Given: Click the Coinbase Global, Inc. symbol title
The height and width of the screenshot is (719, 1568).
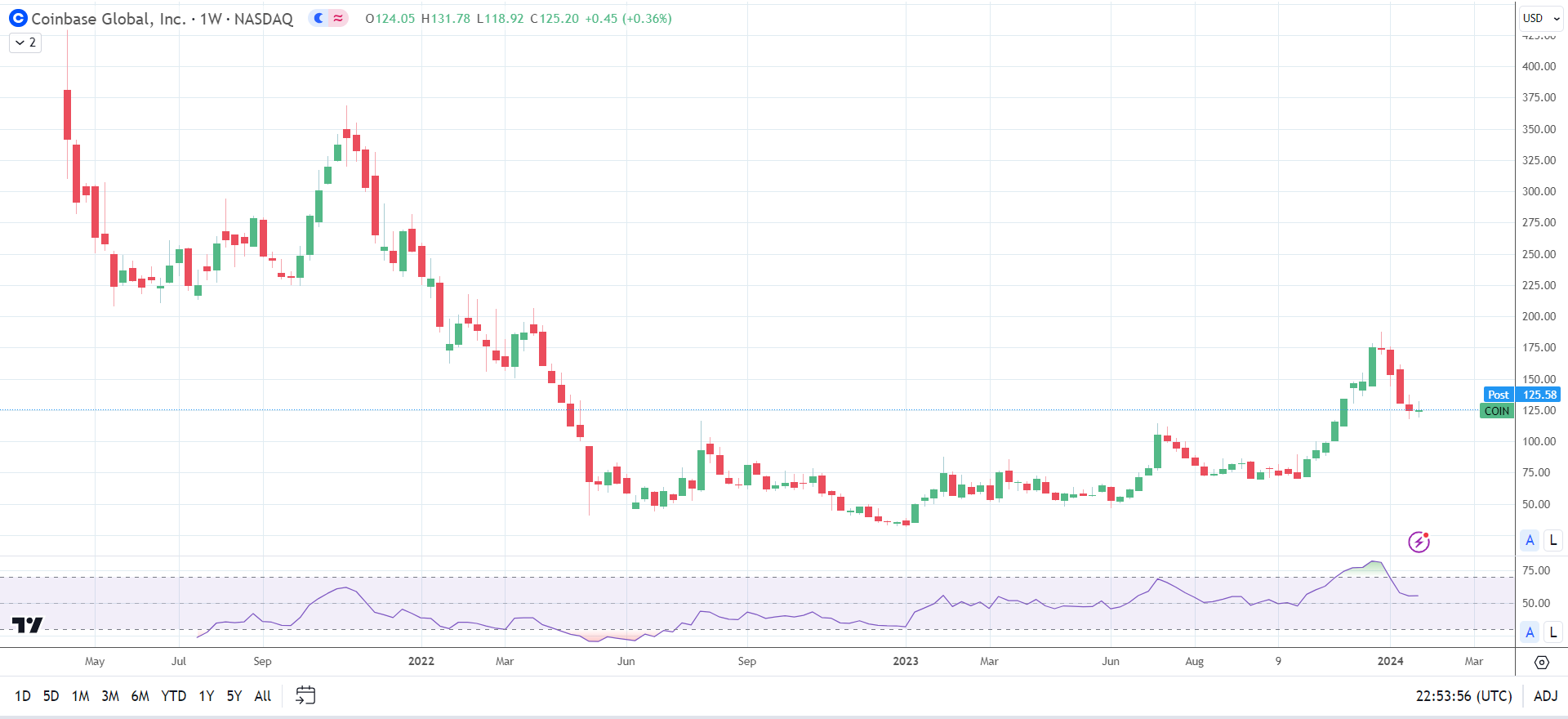Looking at the screenshot, I should 109,18.
